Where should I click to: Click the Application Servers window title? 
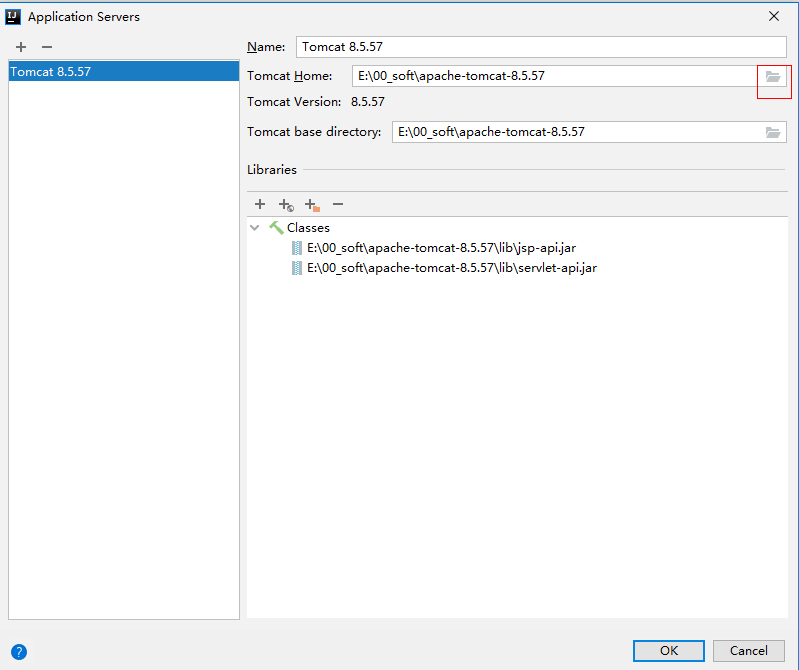(x=84, y=17)
